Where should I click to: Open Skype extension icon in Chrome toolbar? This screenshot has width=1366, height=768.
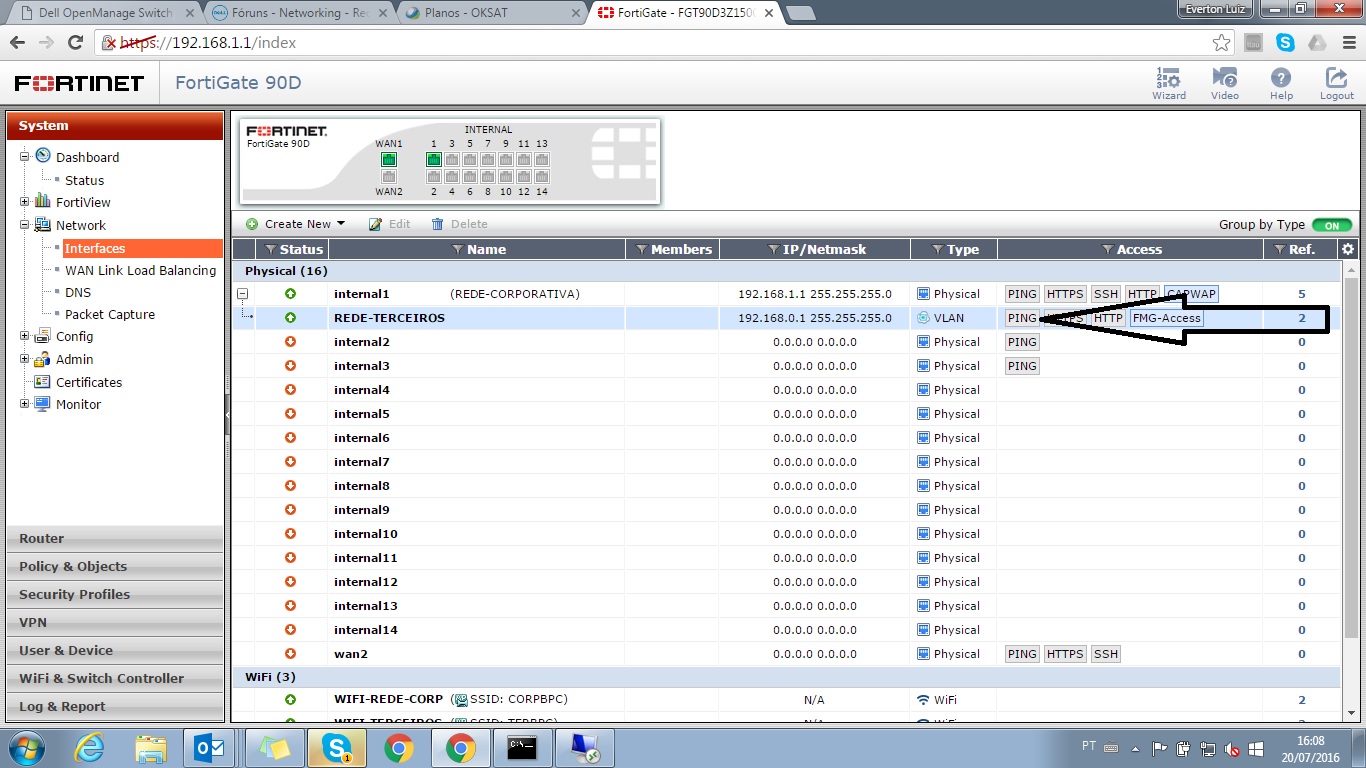pyautogui.click(x=1285, y=43)
